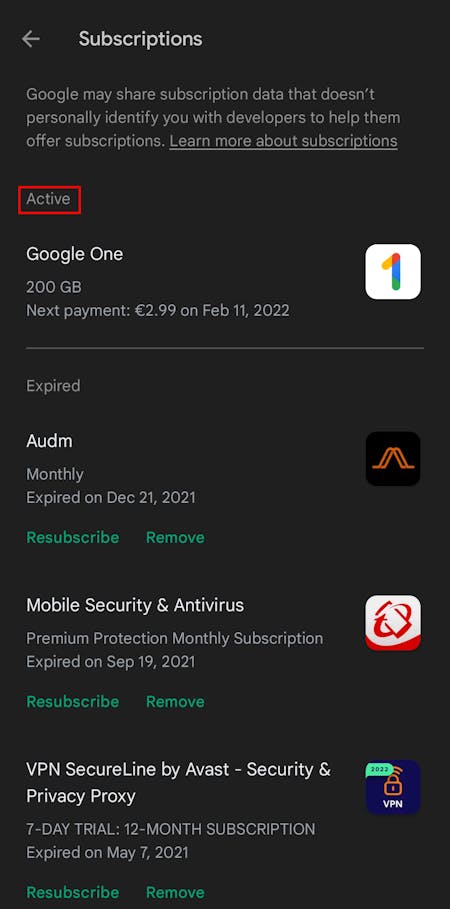The height and width of the screenshot is (909, 450).
Task: Open Learn more about subscriptions link
Action: click(283, 141)
